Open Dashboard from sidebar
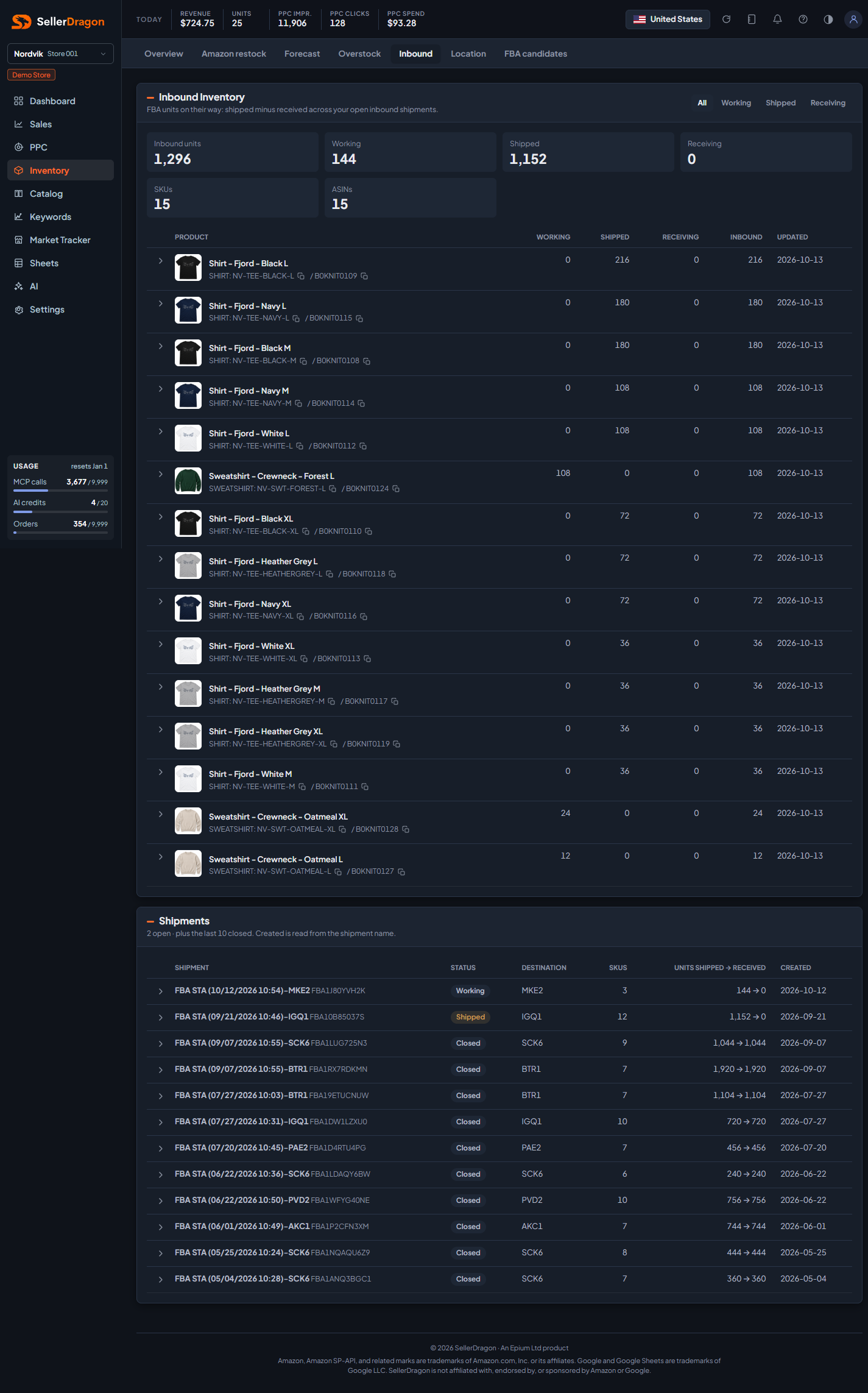Image resolution: width=868 pixels, height=1393 pixels. pyautogui.click(x=60, y=101)
